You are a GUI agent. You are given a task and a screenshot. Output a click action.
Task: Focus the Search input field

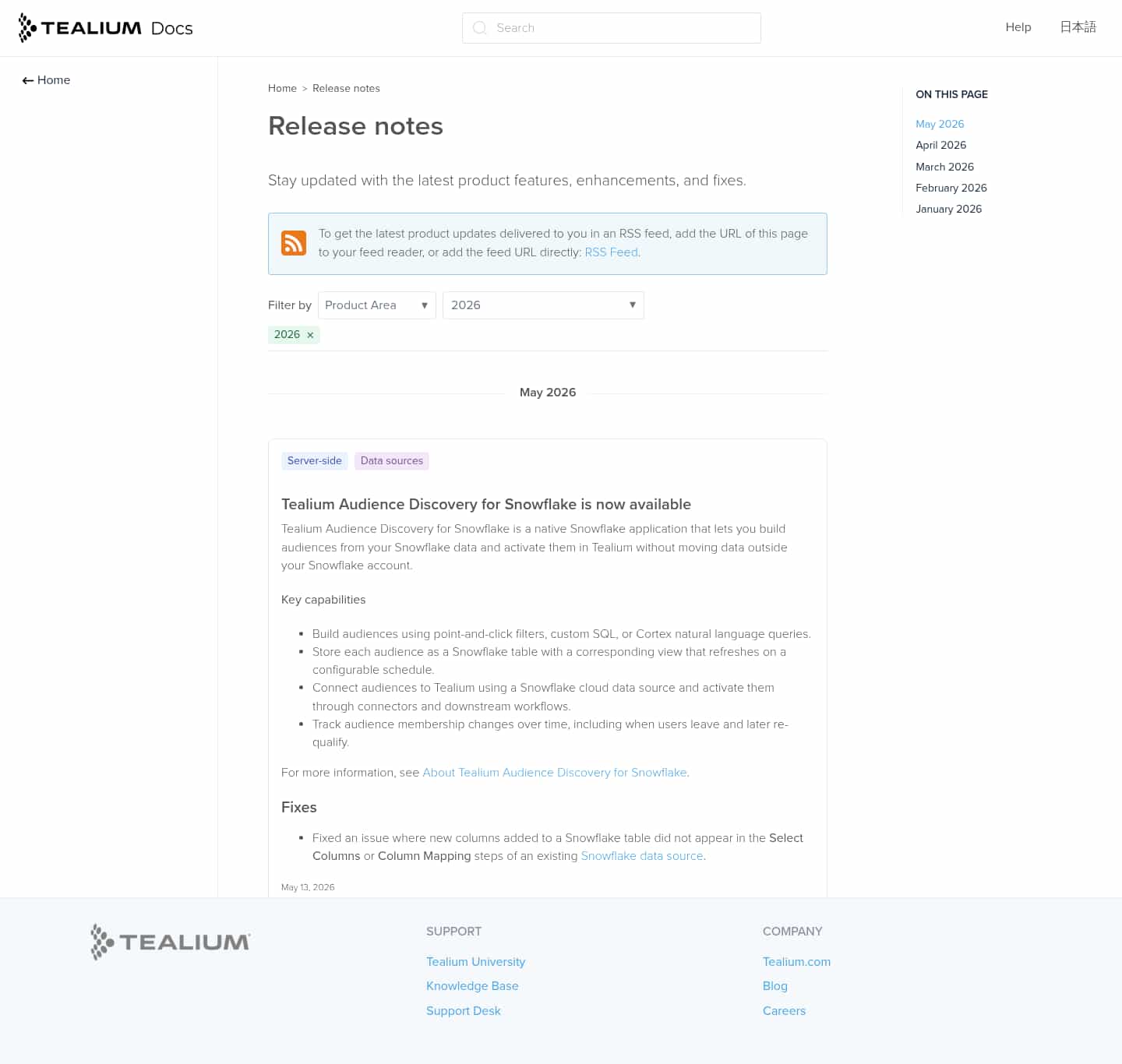612,28
